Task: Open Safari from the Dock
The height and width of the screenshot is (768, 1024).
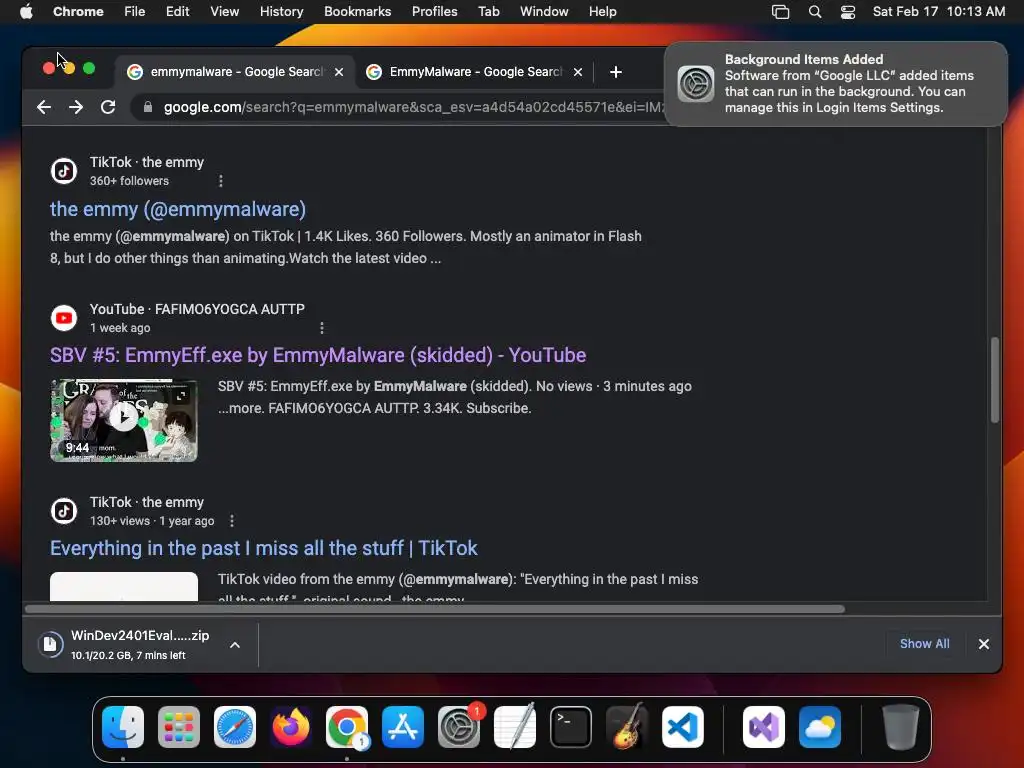Action: [235, 727]
